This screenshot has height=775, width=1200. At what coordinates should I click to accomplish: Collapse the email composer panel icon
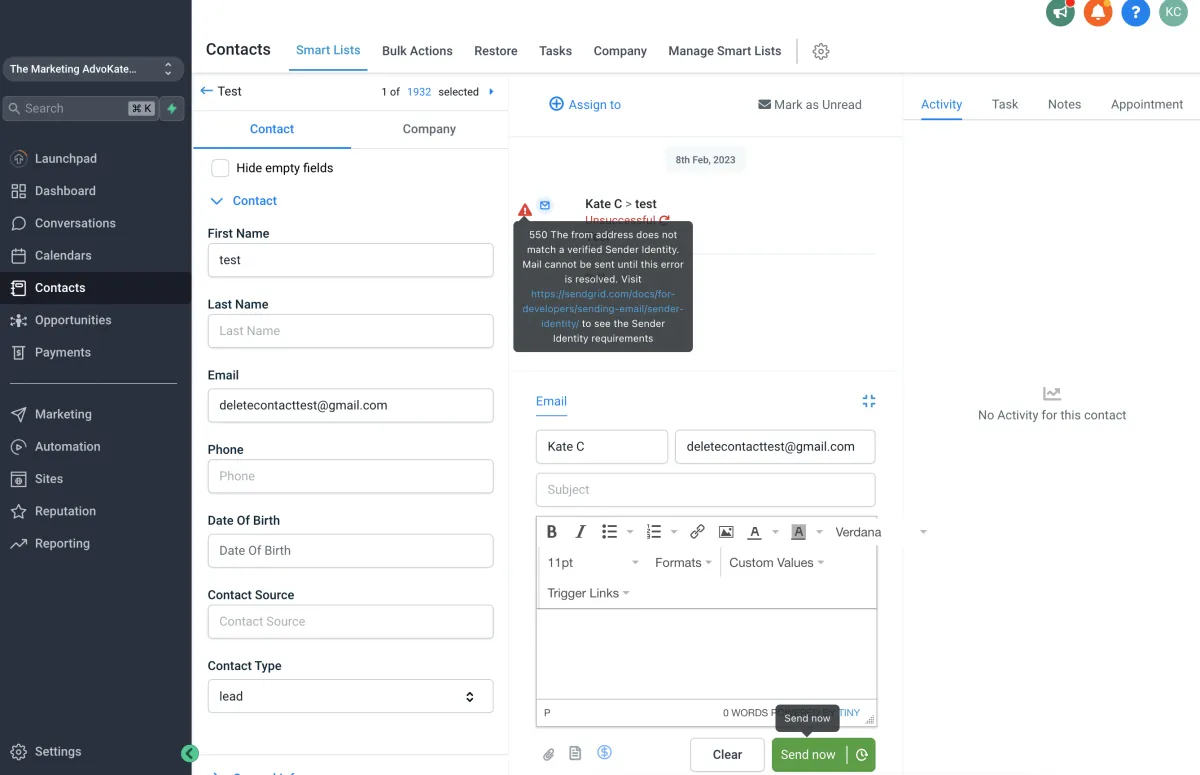click(869, 401)
